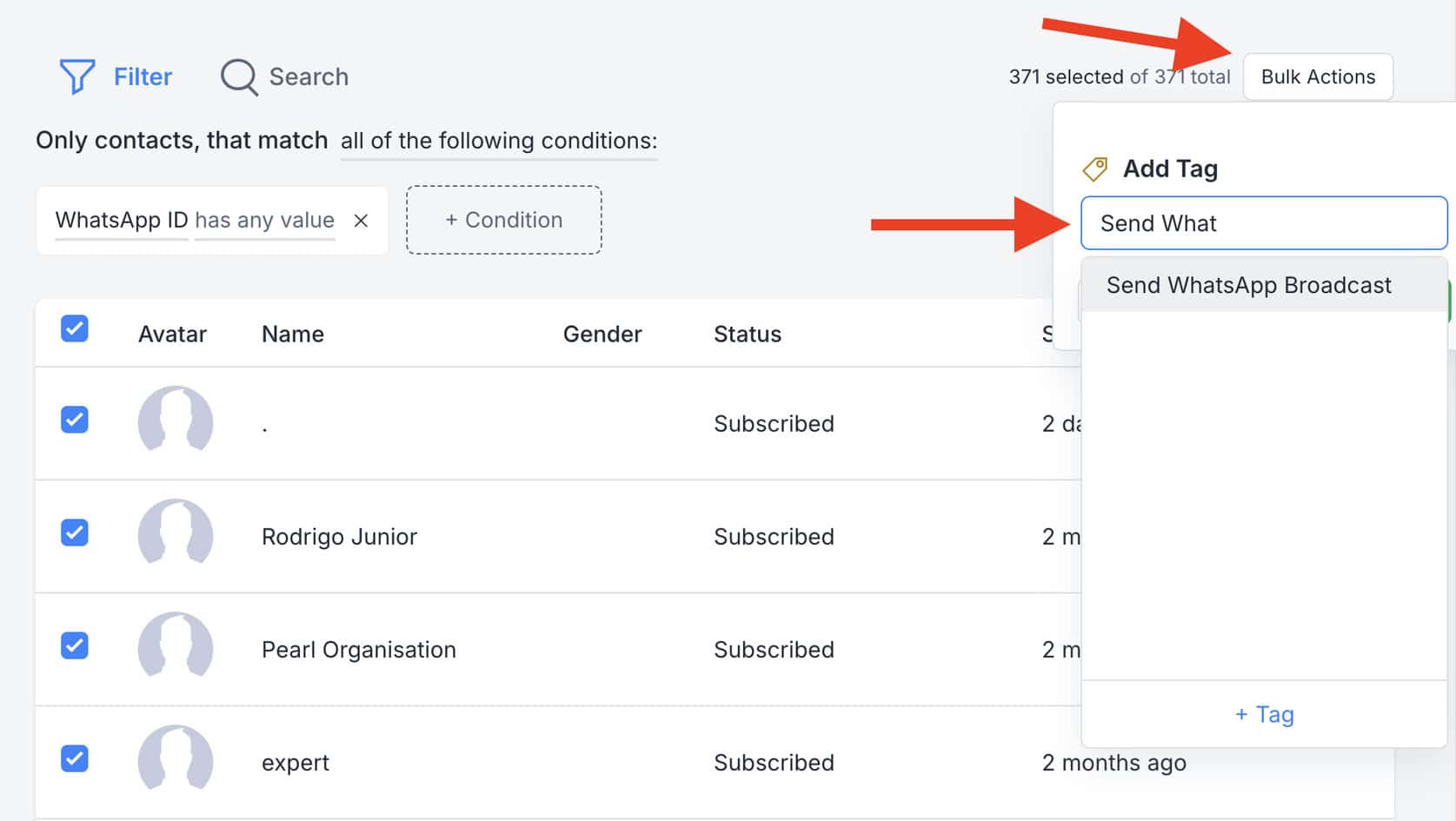Click the + Tag link
This screenshot has width=1456, height=821.
(x=1264, y=714)
